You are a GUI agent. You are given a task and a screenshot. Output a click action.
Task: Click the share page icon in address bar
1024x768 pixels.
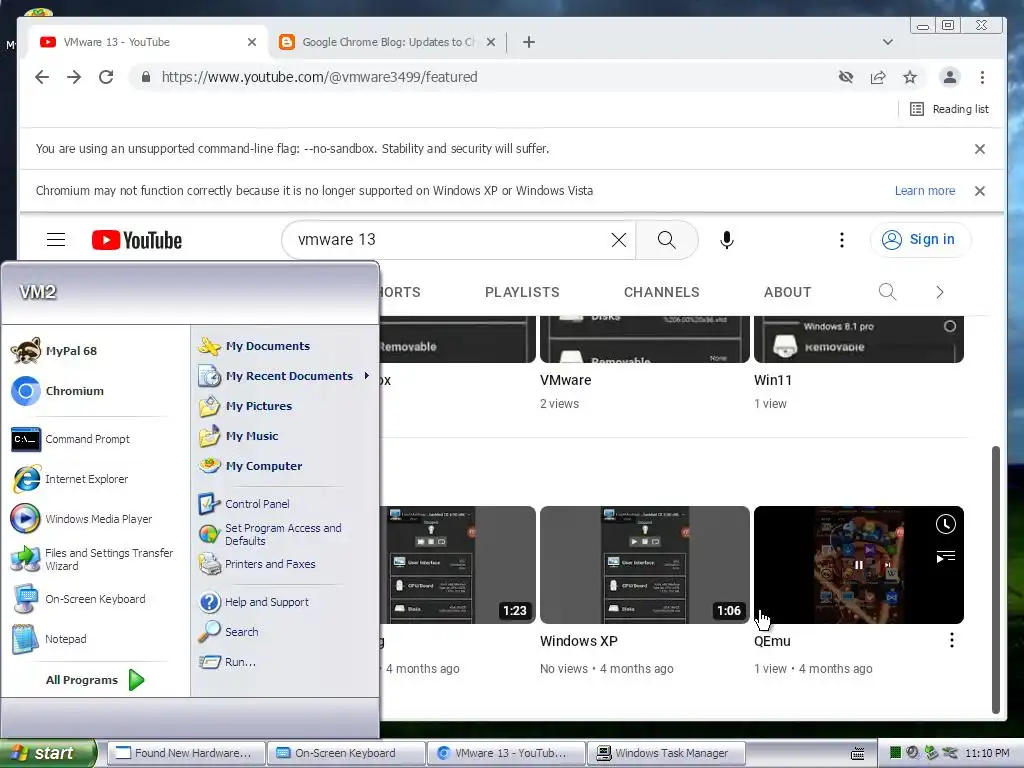(878, 77)
